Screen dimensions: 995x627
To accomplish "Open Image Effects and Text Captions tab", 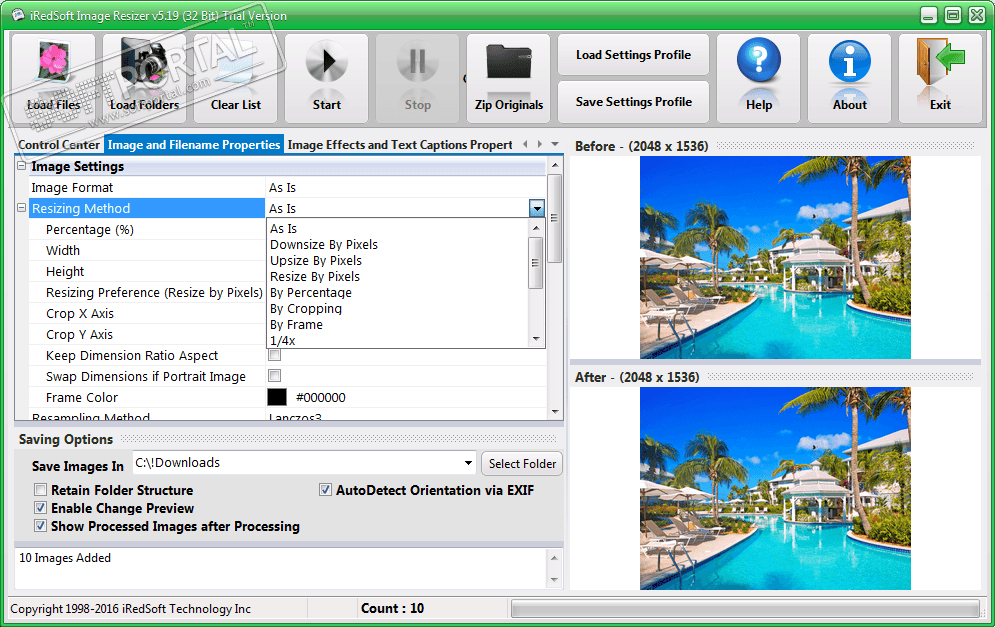I will (400, 145).
